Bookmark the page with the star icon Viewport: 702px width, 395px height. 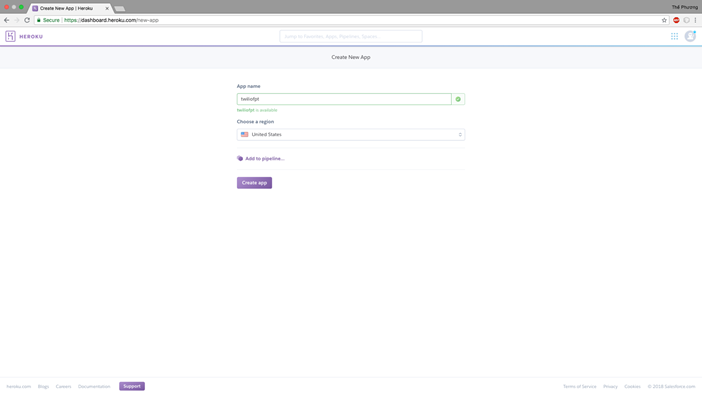click(664, 20)
